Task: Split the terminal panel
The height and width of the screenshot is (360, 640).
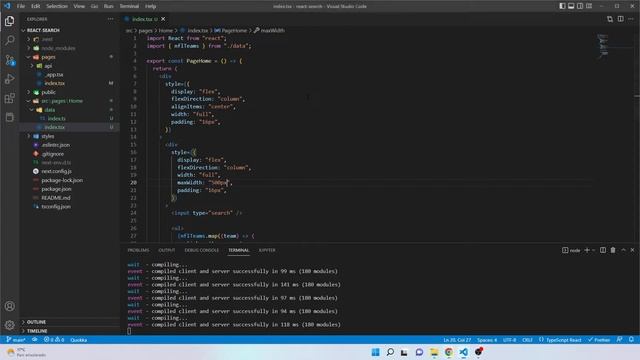Action: 603,250
